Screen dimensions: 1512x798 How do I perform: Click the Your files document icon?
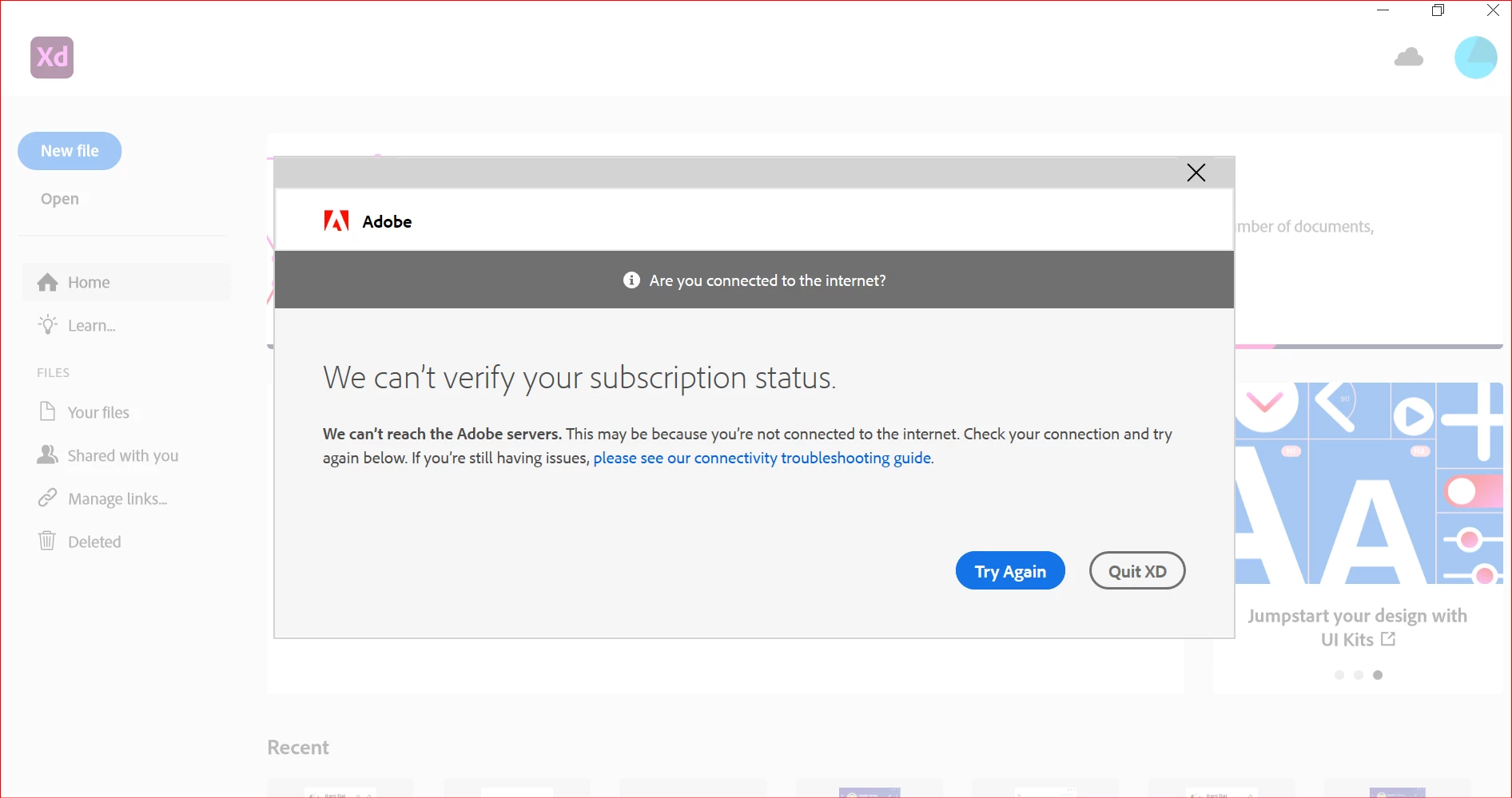48,411
